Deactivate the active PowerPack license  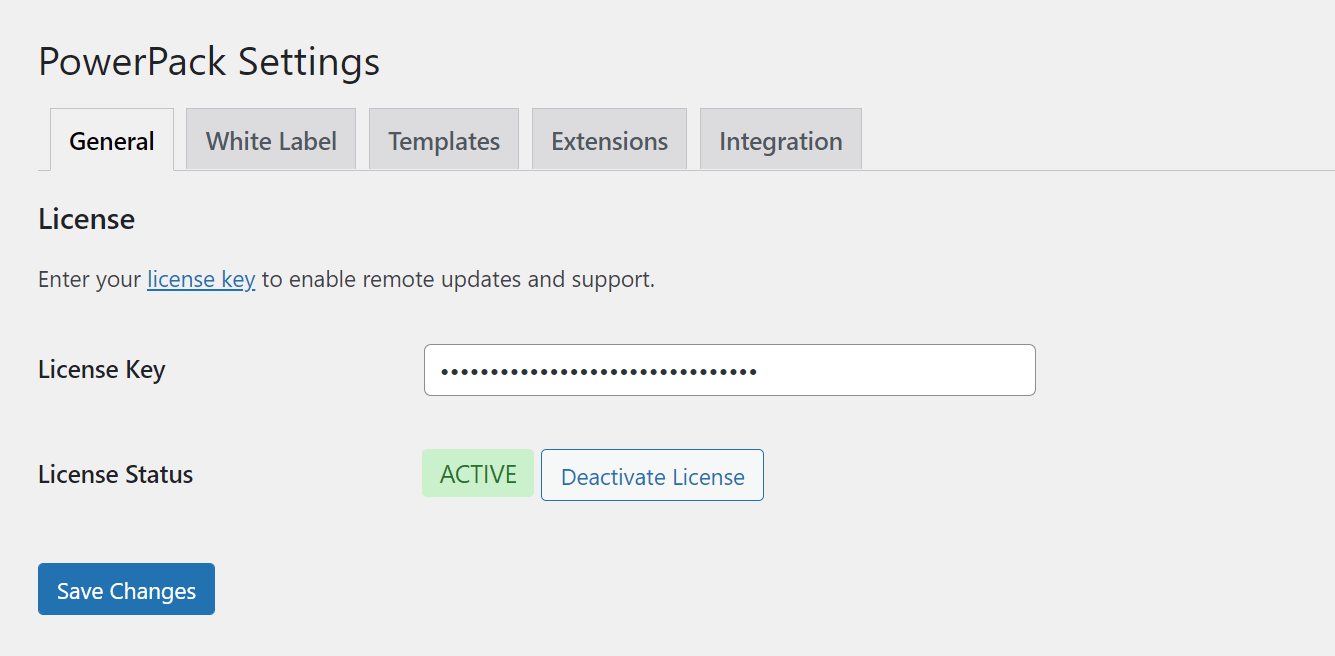point(652,475)
